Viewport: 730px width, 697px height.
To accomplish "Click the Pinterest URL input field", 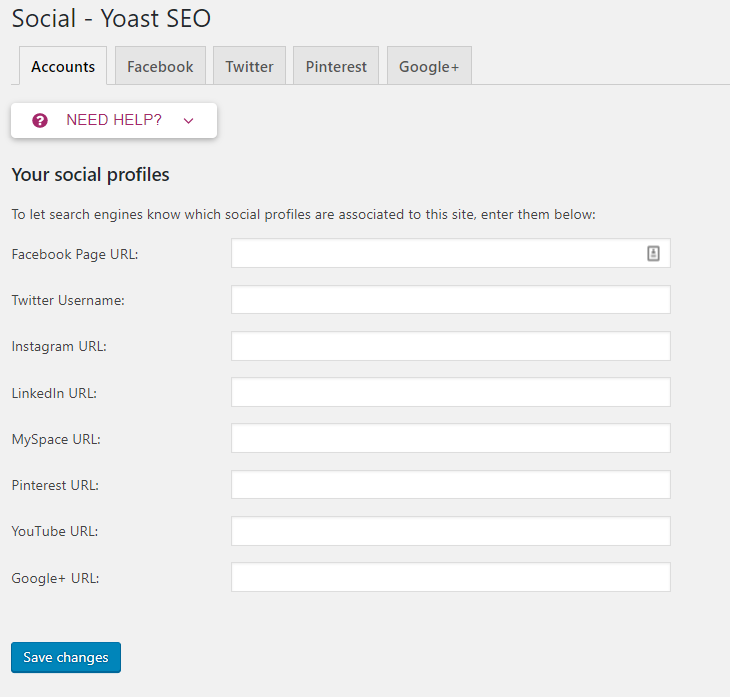I will click(451, 485).
